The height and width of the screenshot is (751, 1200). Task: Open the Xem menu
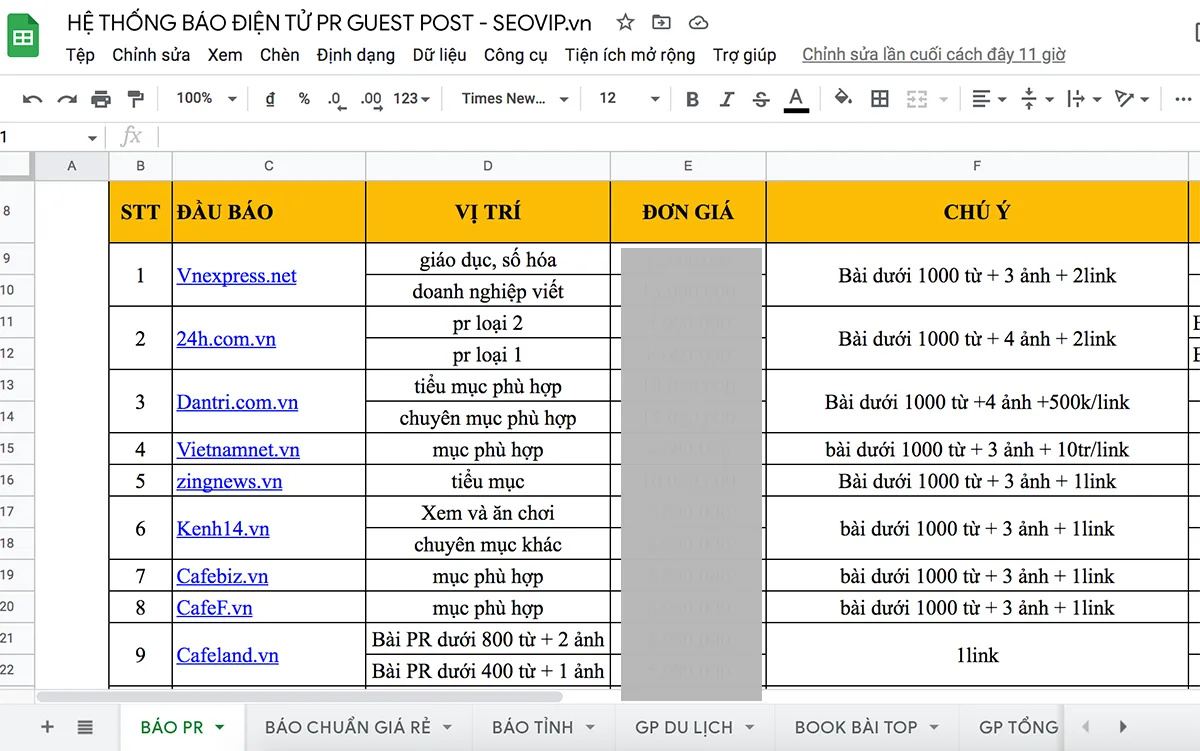[225, 55]
